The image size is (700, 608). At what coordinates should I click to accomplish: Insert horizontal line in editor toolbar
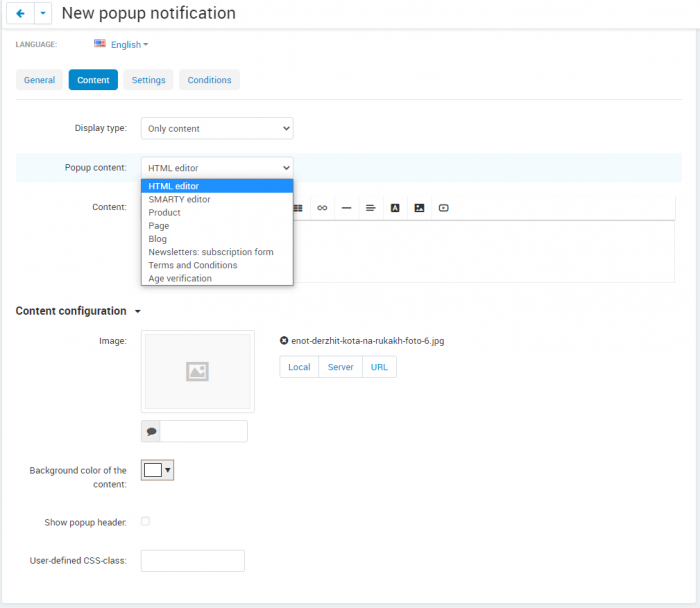tap(346, 208)
